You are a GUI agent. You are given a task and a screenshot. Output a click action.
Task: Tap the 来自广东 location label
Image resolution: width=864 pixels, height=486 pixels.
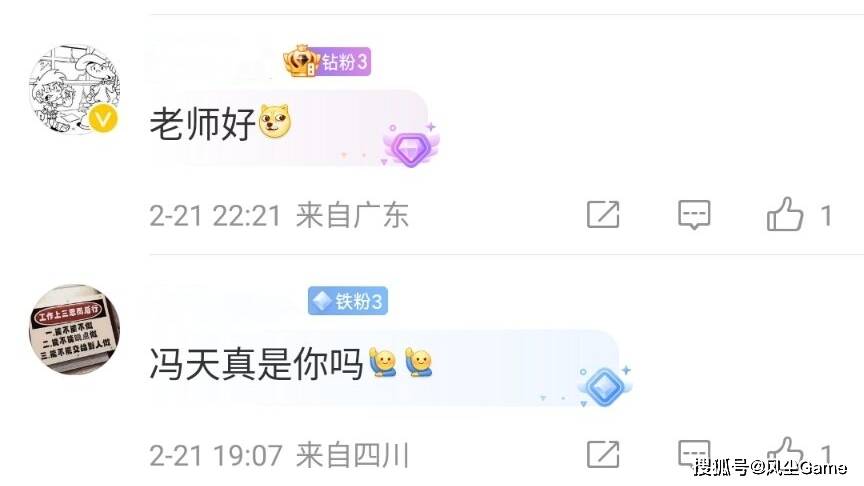pyautogui.click(x=353, y=215)
